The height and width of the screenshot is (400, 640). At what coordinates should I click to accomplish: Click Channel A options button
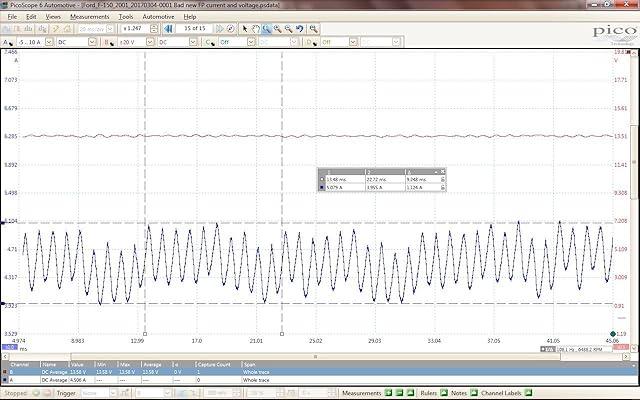[x=9, y=43]
